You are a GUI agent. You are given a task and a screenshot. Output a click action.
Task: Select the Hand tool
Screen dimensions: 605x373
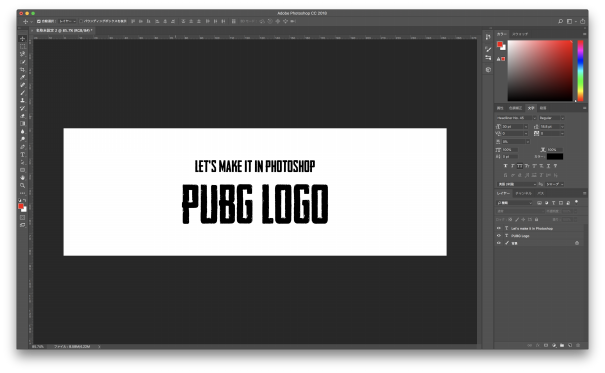[x=22, y=178]
